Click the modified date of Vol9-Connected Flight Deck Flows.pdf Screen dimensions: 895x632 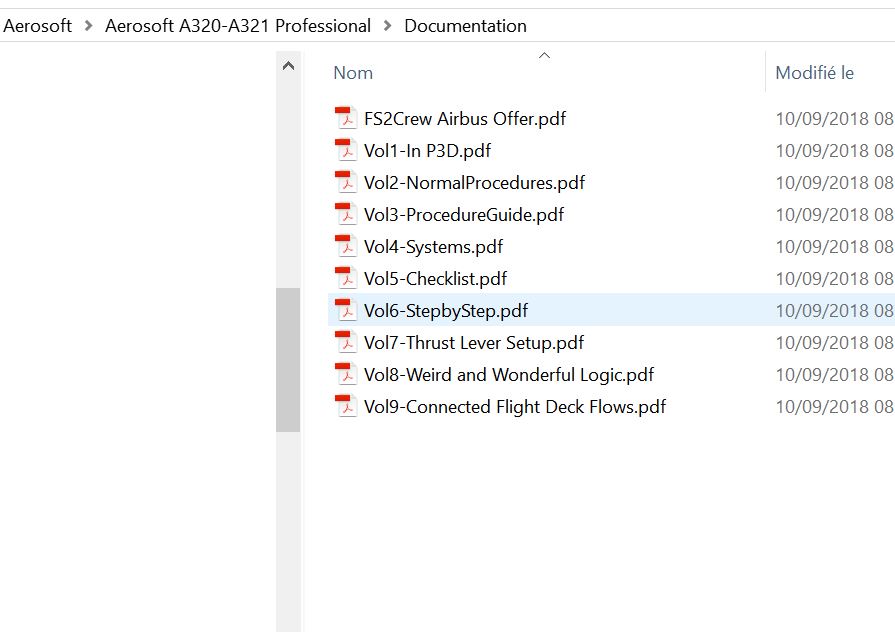coord(834,406)
